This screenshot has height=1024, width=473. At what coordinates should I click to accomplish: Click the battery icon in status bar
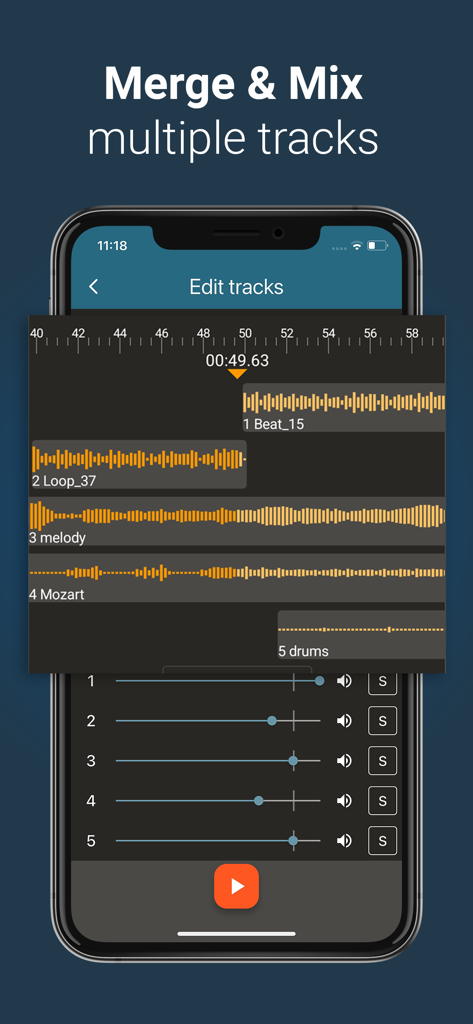pyautogui.click(x=378, y=246)
